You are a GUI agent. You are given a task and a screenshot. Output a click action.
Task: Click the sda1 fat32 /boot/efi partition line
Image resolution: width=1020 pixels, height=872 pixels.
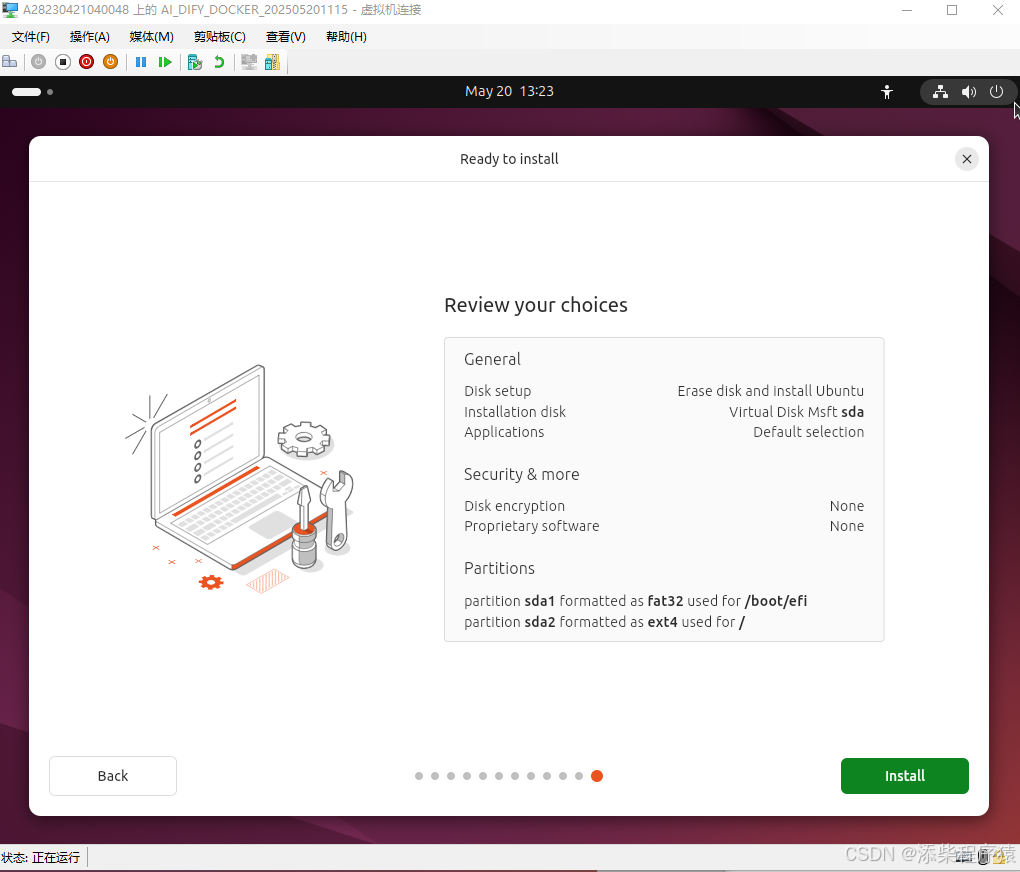click(636, 601)
